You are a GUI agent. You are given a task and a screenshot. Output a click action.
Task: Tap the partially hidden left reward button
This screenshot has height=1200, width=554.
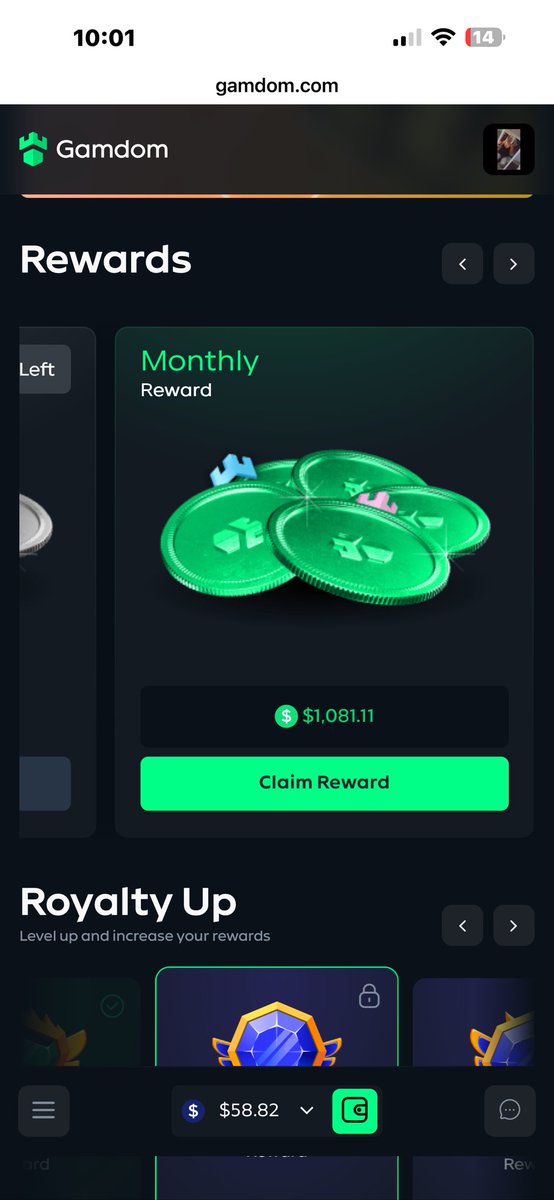coord(45,783)
